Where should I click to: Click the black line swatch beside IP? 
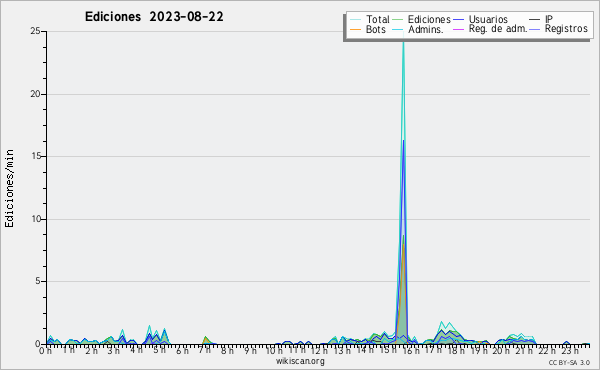(x=535, y=20)
